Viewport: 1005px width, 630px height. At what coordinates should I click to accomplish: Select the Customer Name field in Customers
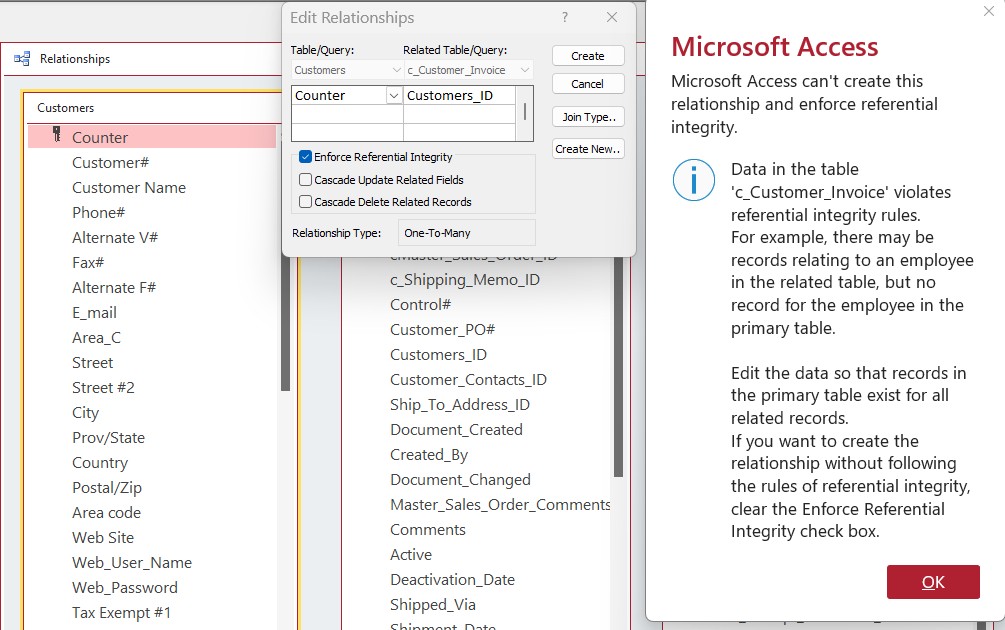pos(129,187)
